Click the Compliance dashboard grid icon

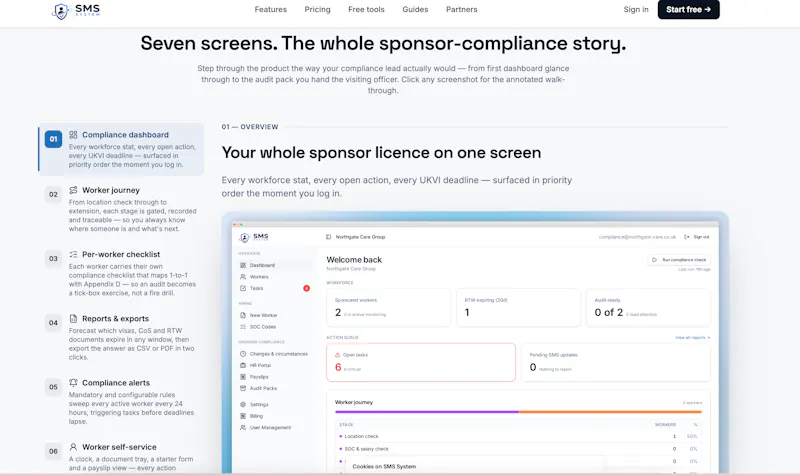tap(73, 135)
